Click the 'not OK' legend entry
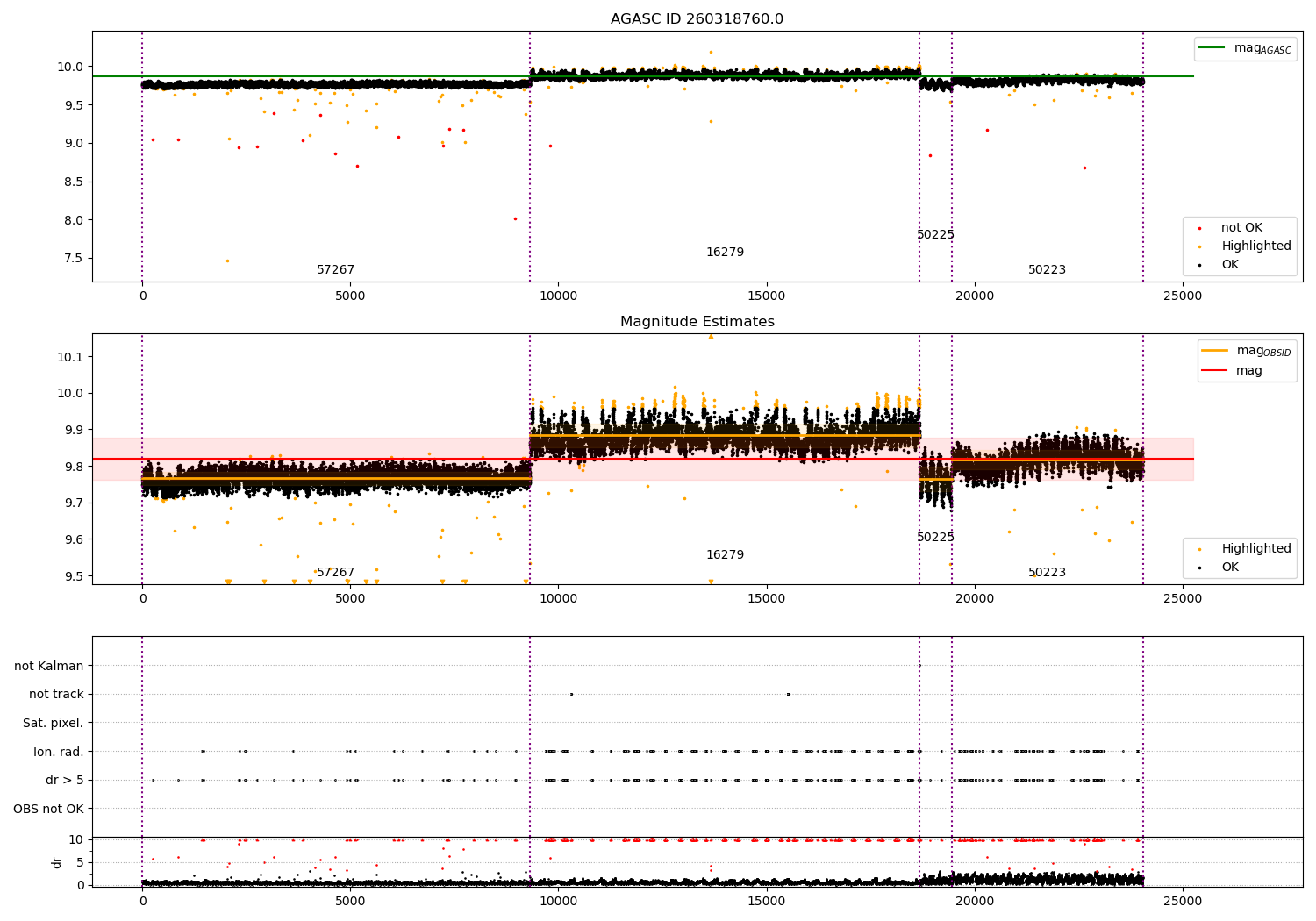This screenshot has height=921, width=1316. tap(1241, 228)
